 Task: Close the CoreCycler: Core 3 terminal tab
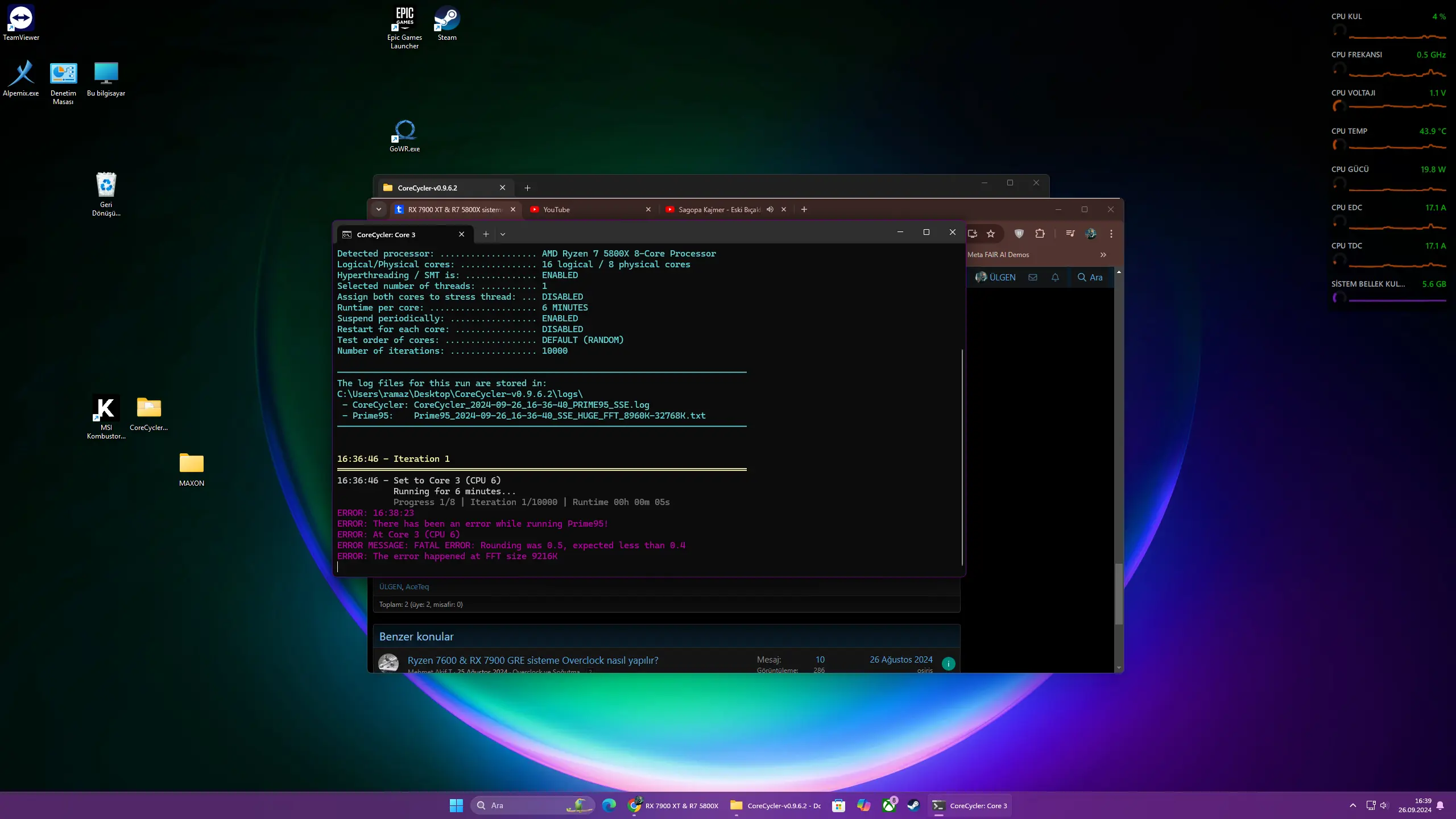tap(461, 234)
